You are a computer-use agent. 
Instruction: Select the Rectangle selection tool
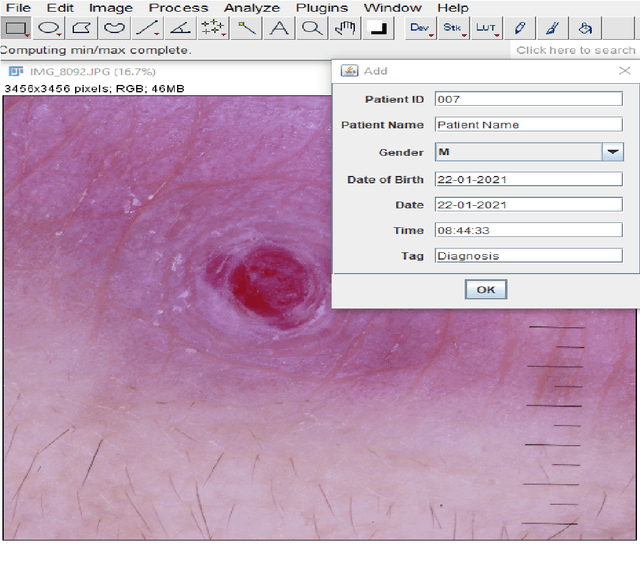[x=16, y=28]
